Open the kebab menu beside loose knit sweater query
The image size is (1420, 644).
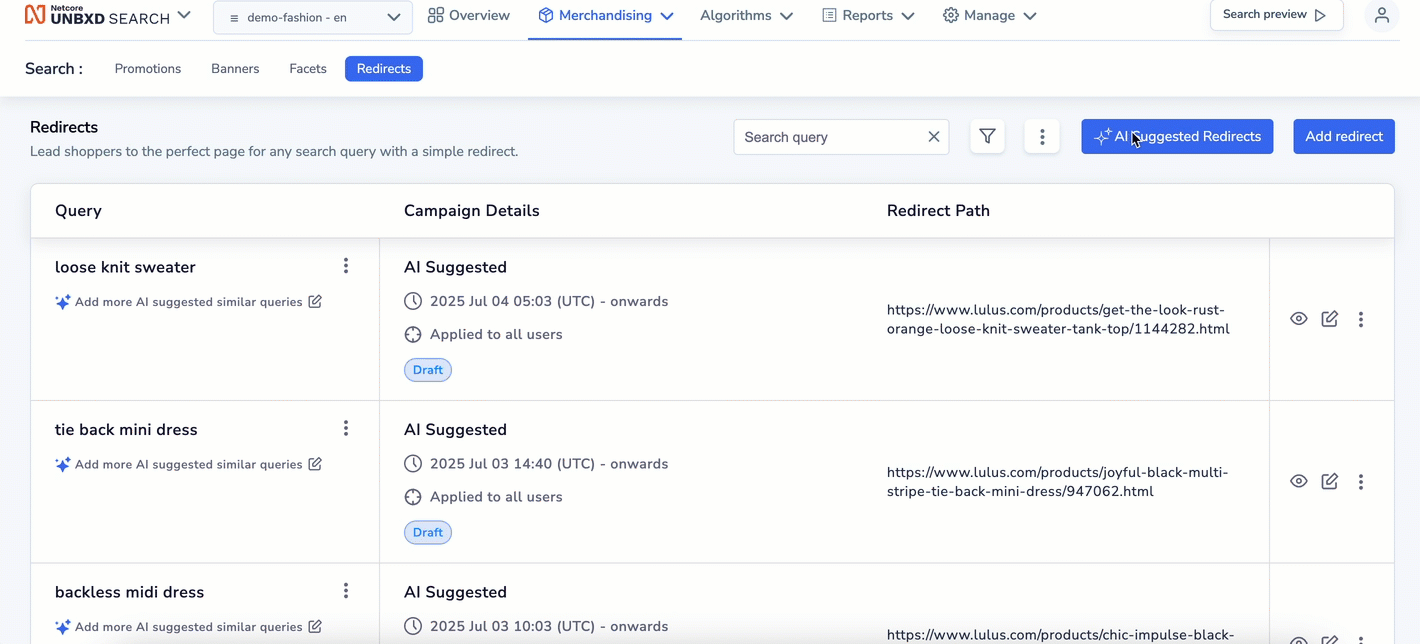(x=346, y=266)
